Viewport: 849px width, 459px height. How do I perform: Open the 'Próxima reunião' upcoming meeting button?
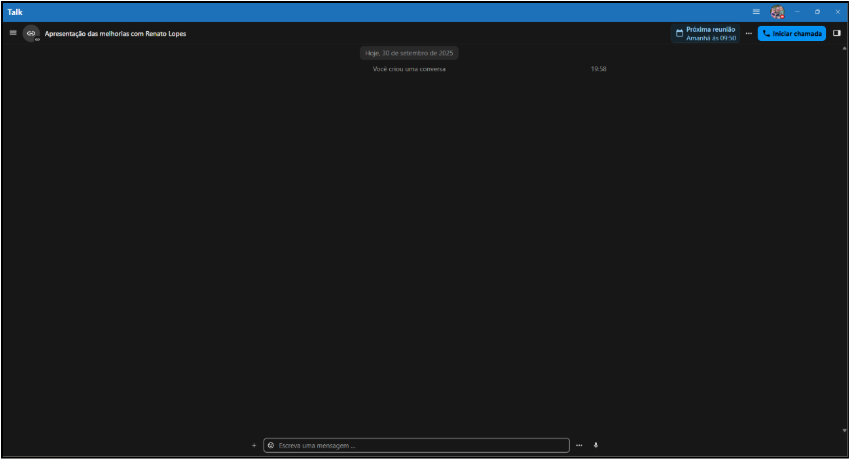[x=705, y=33]
